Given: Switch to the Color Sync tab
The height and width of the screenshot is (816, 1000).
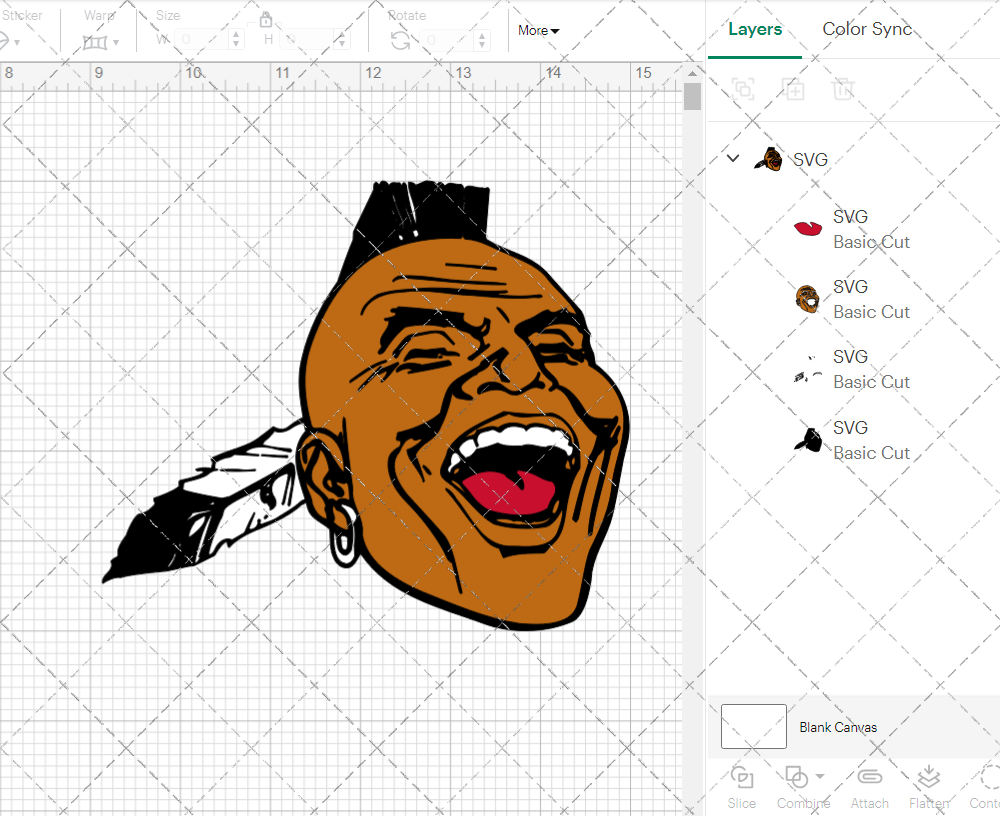Looking at the screenshot, I should pyautogui.click(x=867, y=29).
